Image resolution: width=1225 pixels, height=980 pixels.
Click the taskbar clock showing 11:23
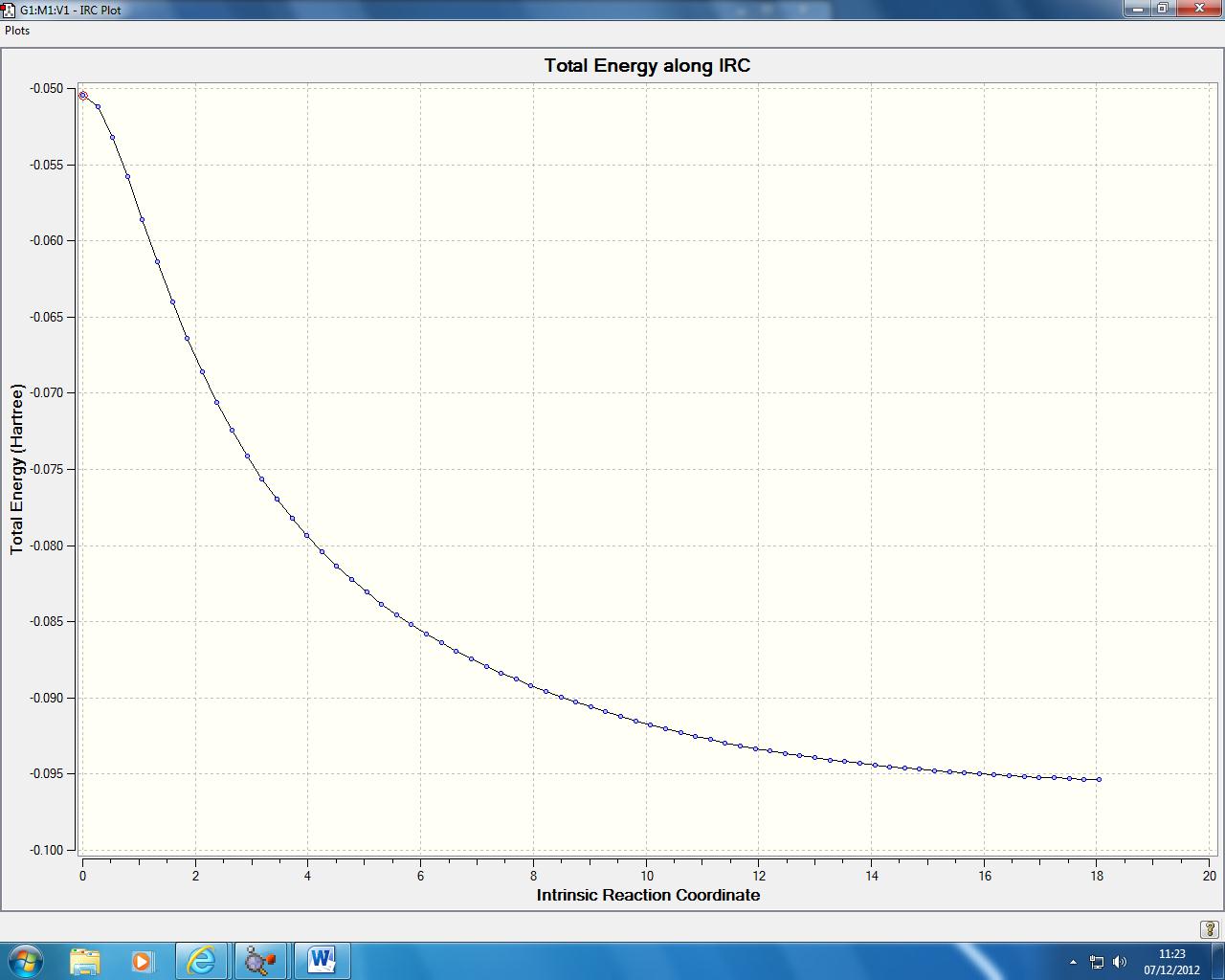(x=1171, y=954)
